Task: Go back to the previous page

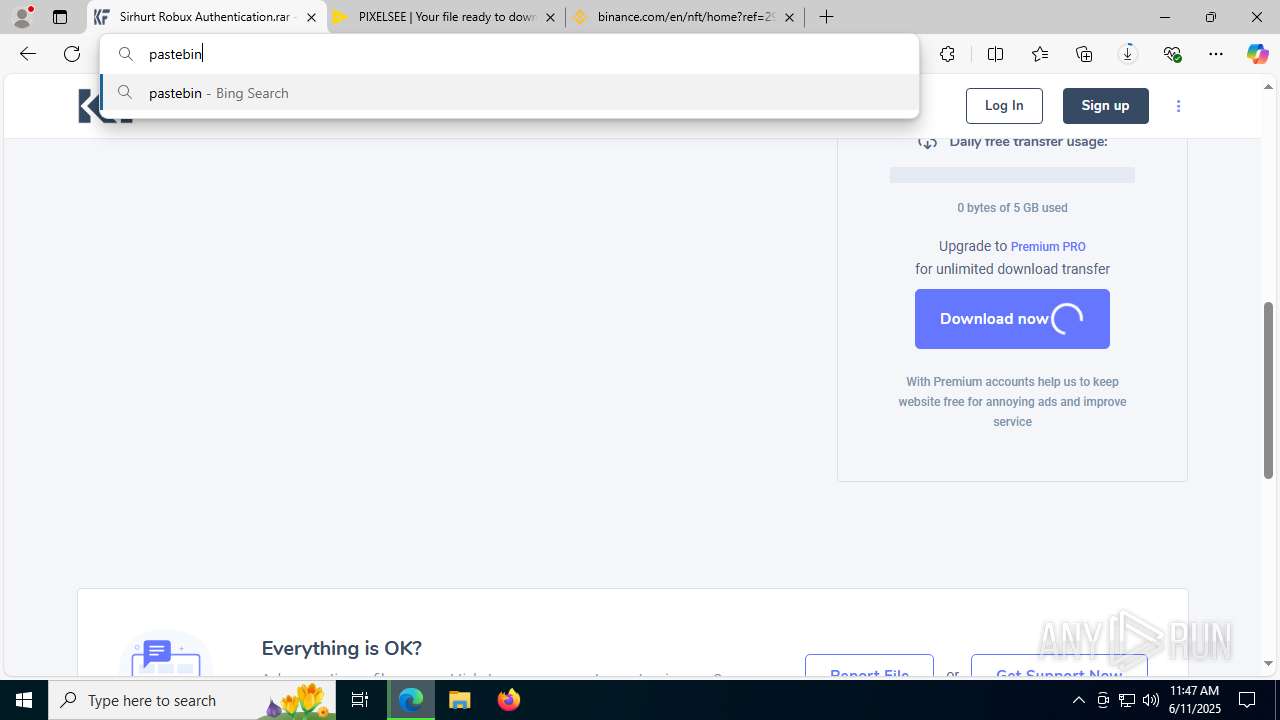Action: point(28,54)
